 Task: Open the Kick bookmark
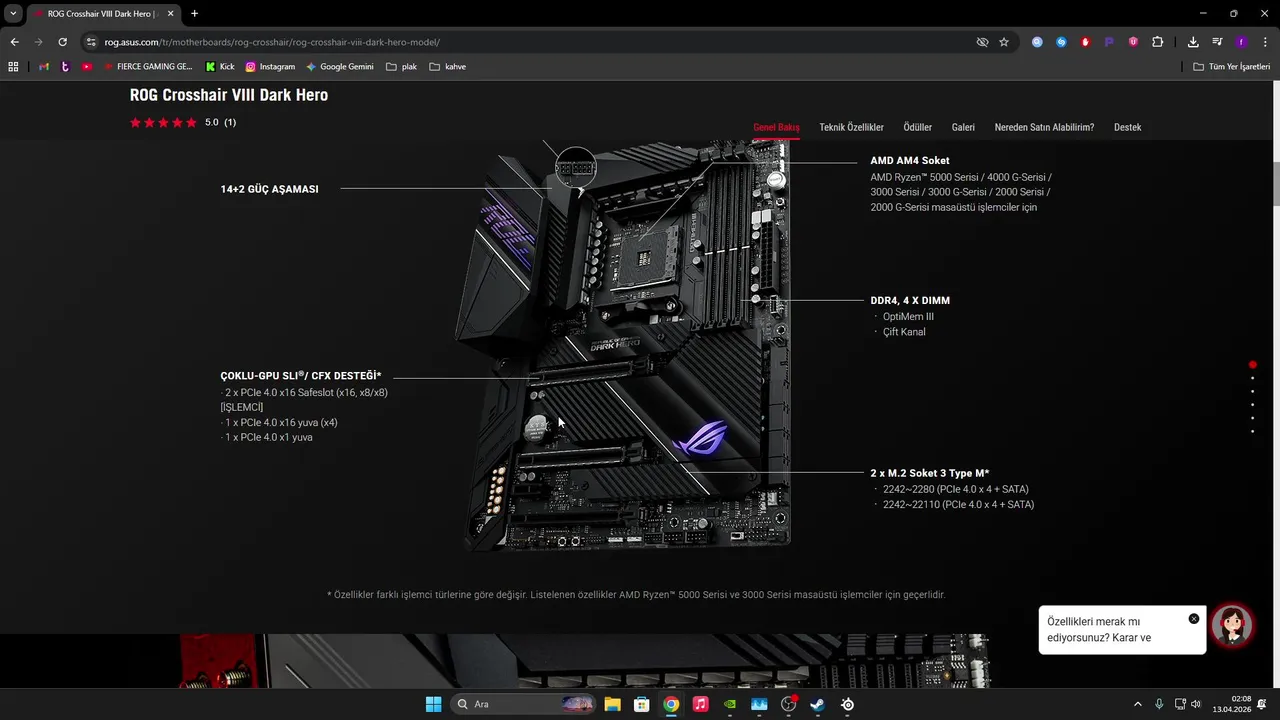tap(220, 67)
